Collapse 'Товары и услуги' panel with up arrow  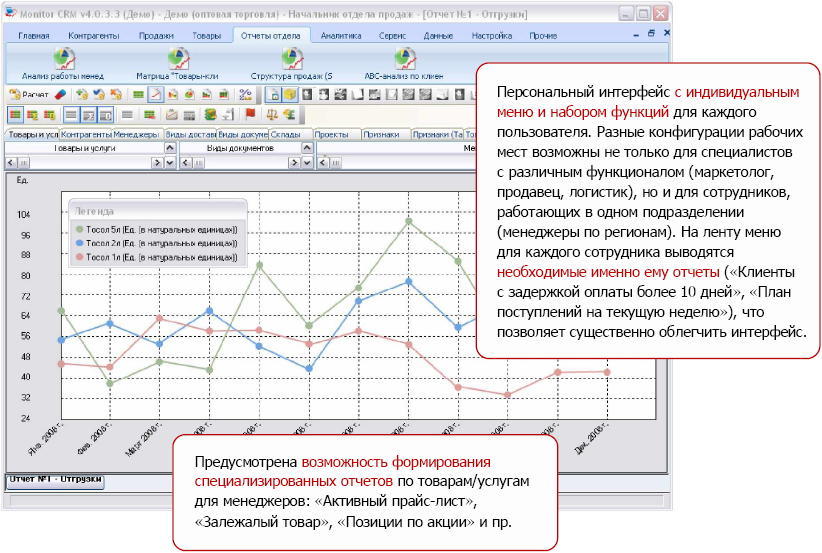pos(170,148)
